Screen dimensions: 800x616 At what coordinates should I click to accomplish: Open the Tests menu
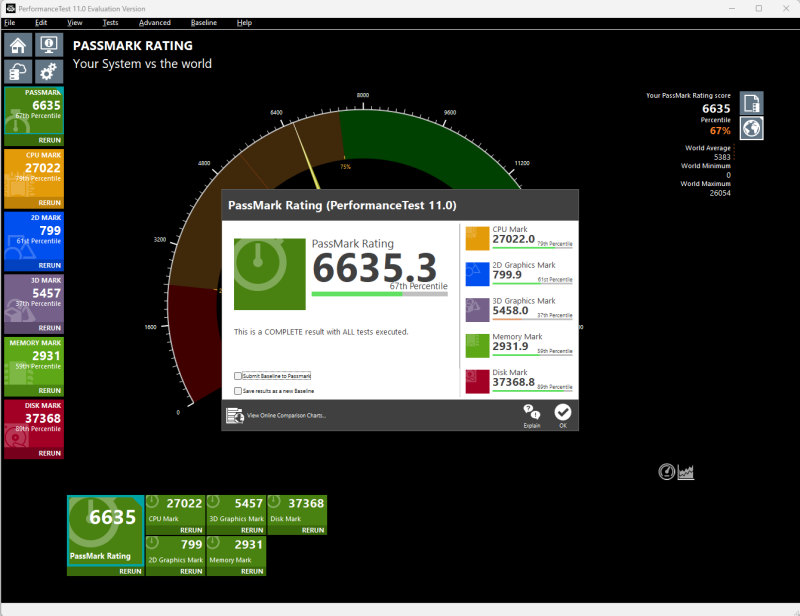click(x=110, y=22)
